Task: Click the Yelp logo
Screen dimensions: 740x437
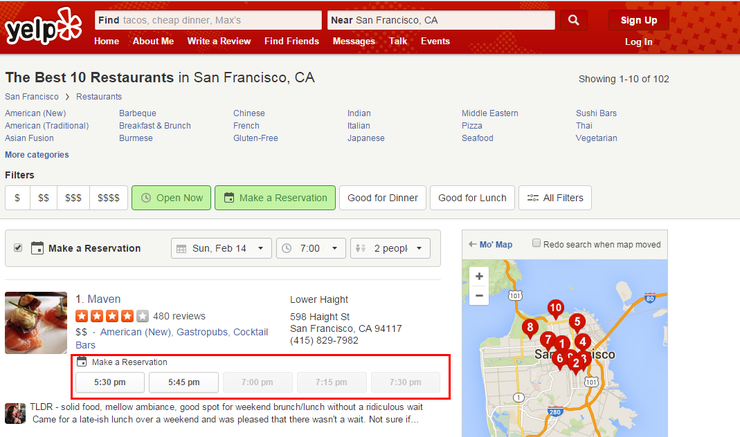Action: (43, 26)
